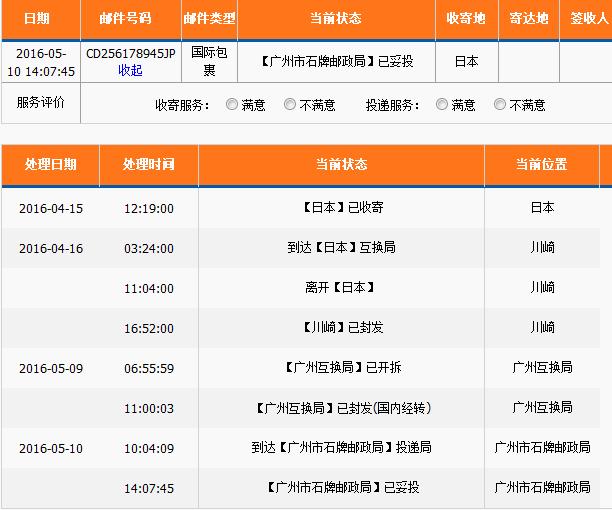This screenshot has width=612, height=510.
Task: Click the 收寄地 column header
Action: pos(466,18)
